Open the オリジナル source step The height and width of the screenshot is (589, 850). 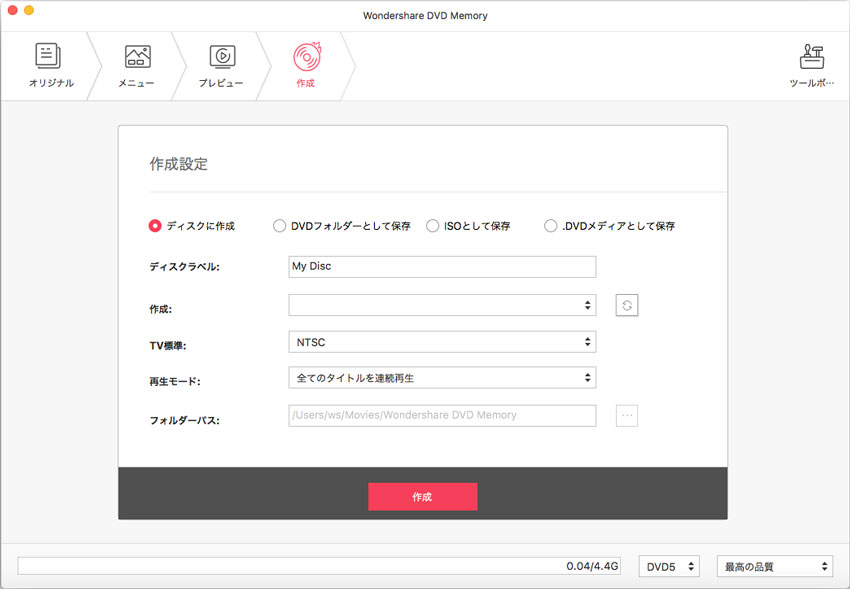[x=50, y=66]
